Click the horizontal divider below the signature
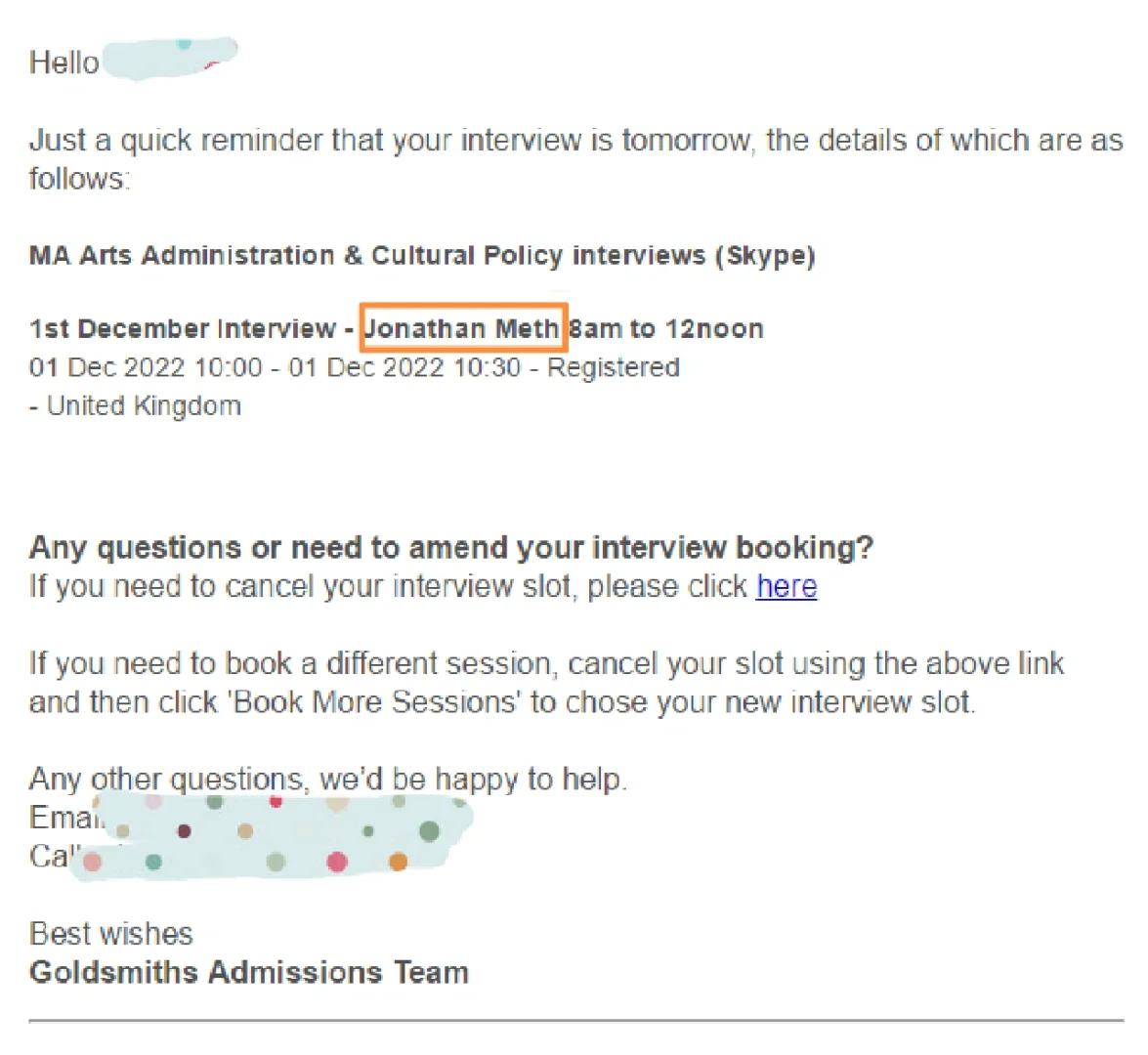1148x1055 pixels. coord(575,1020)
